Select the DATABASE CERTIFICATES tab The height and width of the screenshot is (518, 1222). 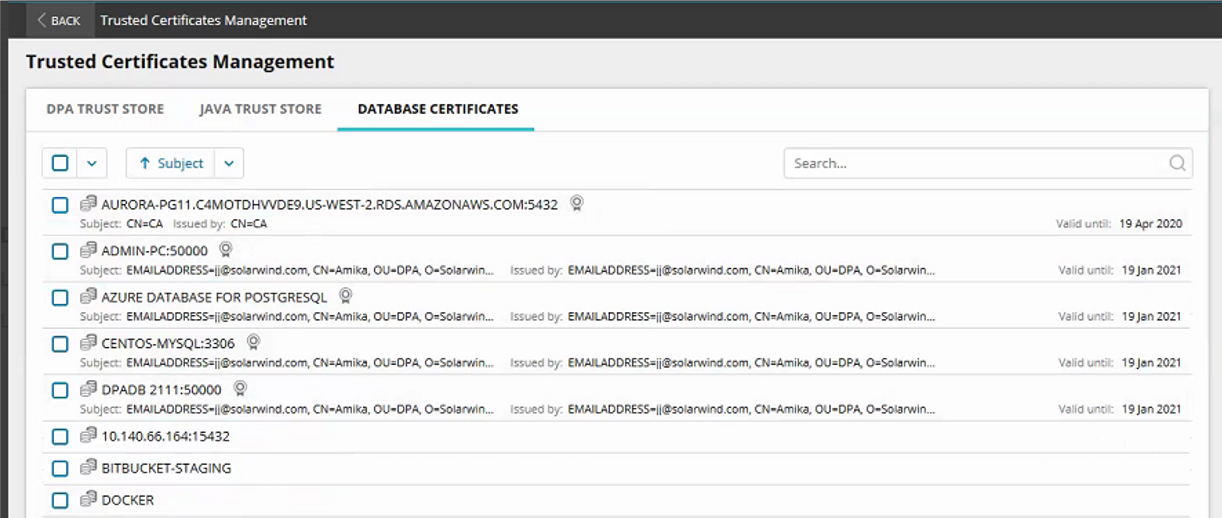tap(438, 109)
